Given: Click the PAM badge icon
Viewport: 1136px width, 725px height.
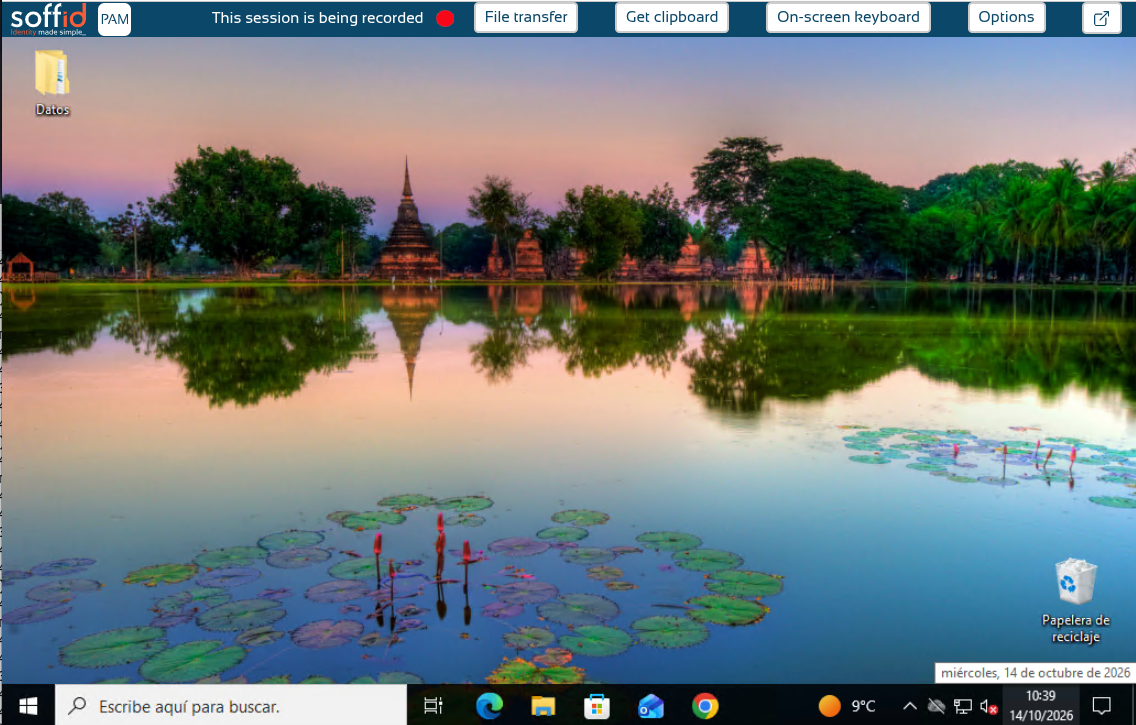Looking at the screenshot, I should [x=114, y=19].
